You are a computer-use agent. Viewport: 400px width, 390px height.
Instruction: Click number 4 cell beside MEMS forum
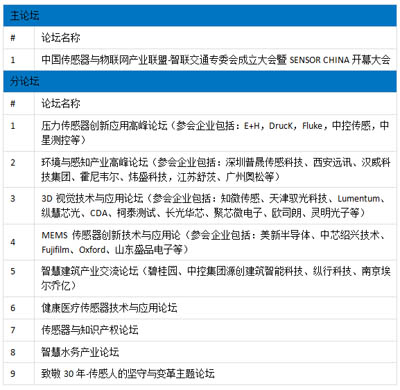[13, 242]
